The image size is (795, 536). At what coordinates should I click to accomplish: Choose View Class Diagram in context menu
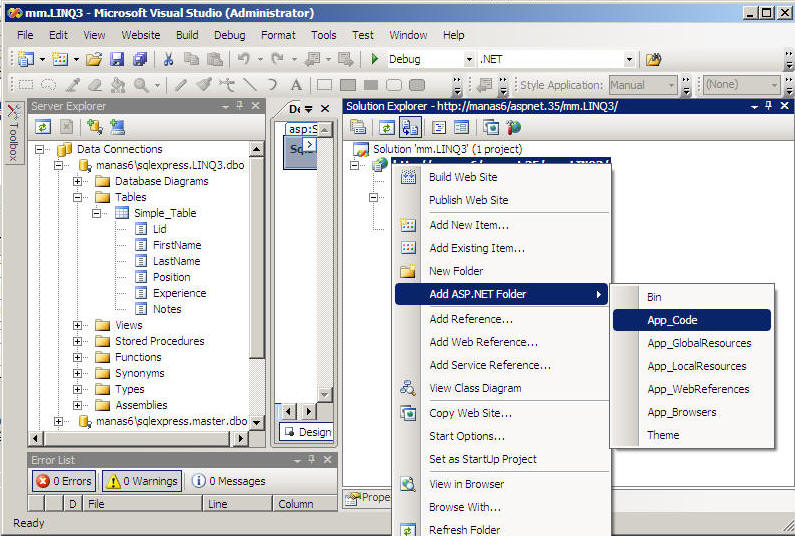(501, 388)
